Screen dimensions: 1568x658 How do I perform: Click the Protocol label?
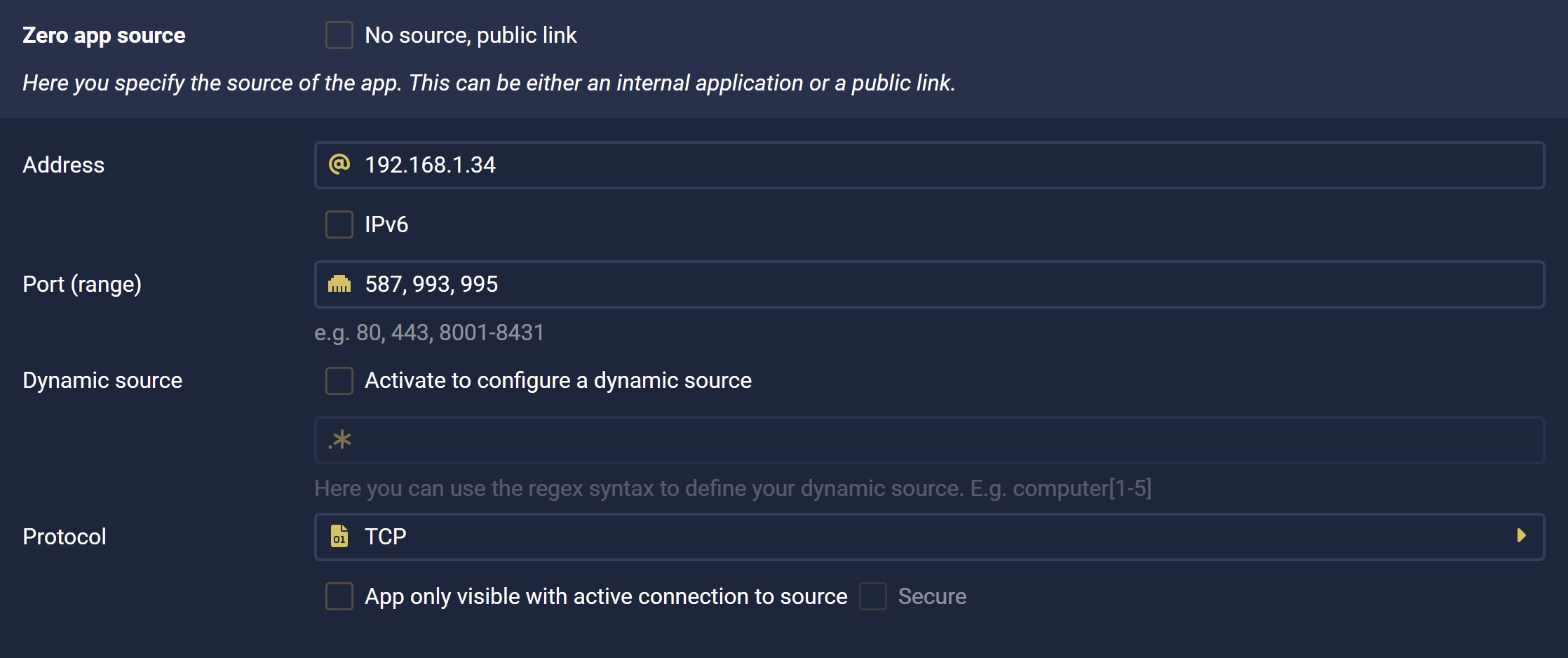(x=65, y=537)
